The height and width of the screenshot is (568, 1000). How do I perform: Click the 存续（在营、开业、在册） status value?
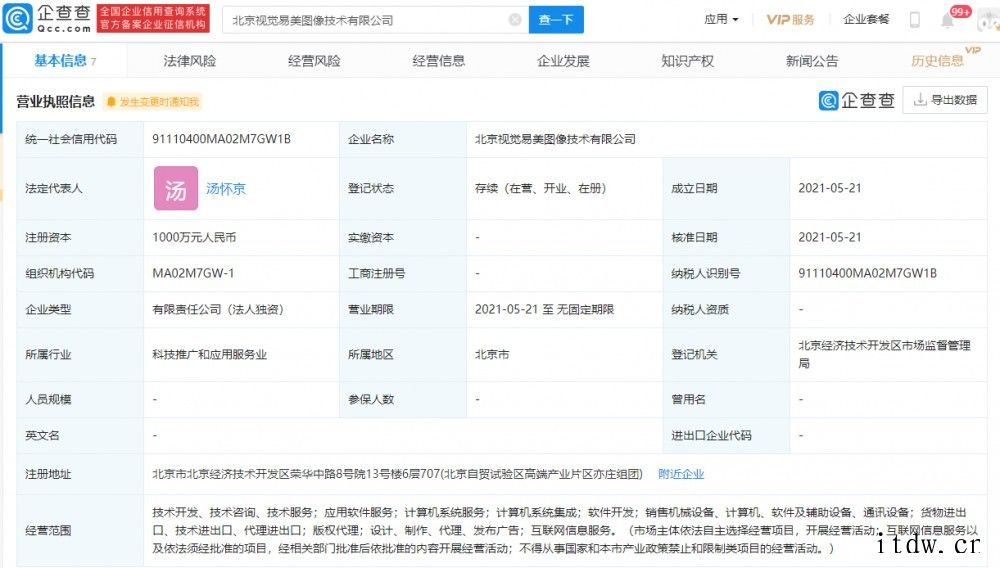coord(540,188)
